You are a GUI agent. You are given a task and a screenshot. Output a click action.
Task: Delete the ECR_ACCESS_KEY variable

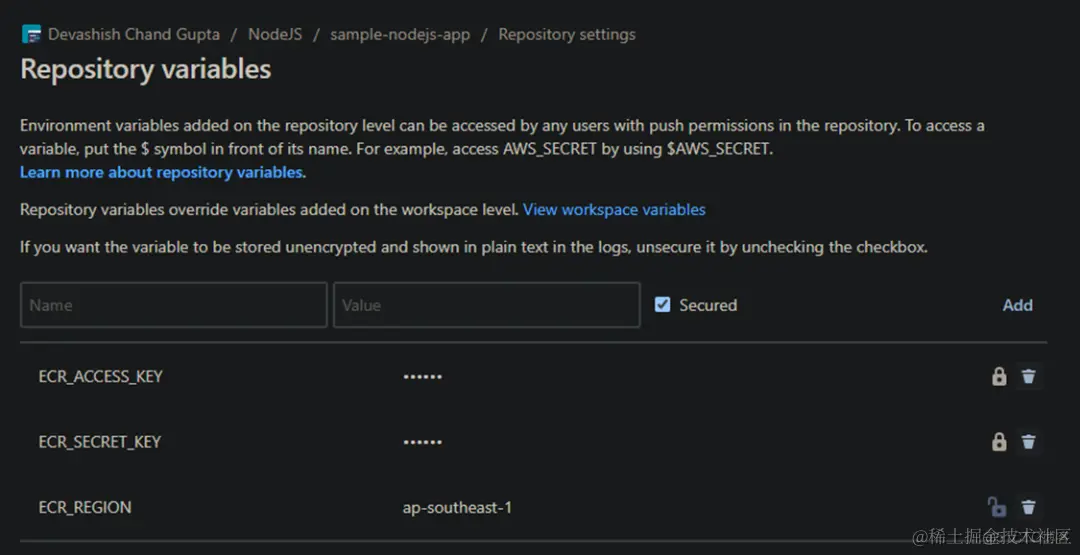point(1028,376)
